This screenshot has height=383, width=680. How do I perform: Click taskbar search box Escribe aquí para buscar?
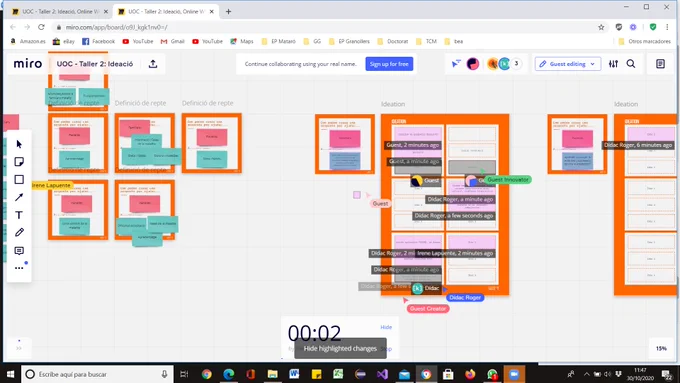(97, 374)
